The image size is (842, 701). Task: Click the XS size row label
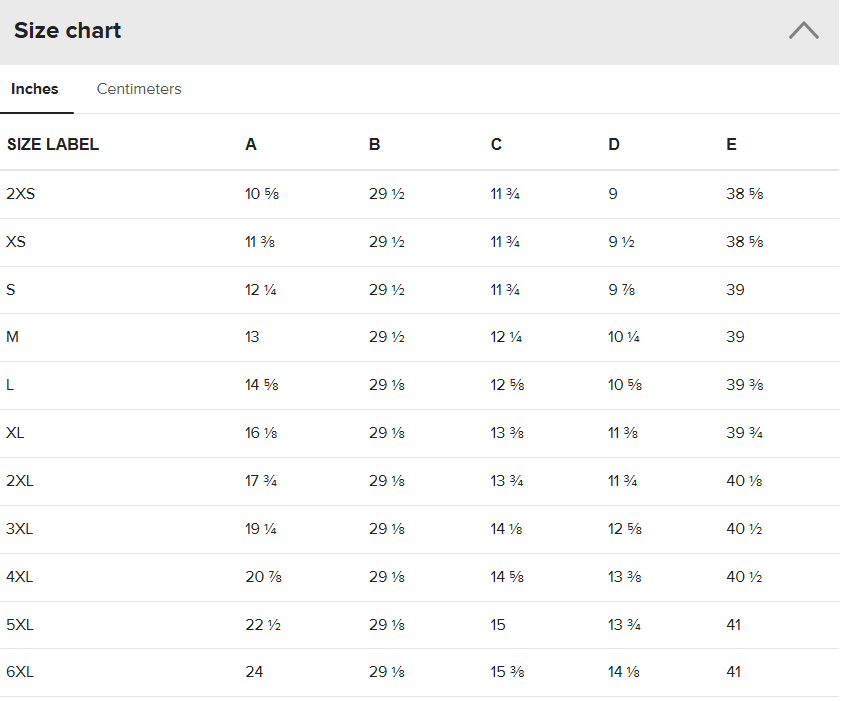[16, 241]
